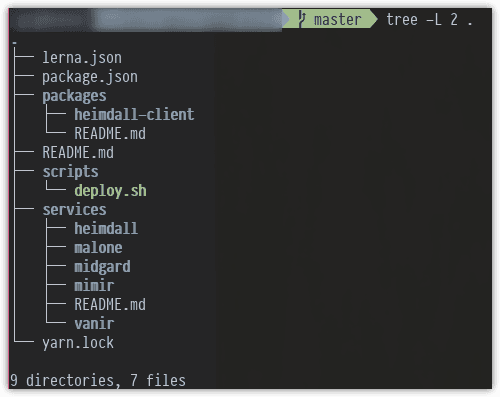Select the yarn.lock file entry
The height and width of the screenshot is (397, 500).
point(78,343)
